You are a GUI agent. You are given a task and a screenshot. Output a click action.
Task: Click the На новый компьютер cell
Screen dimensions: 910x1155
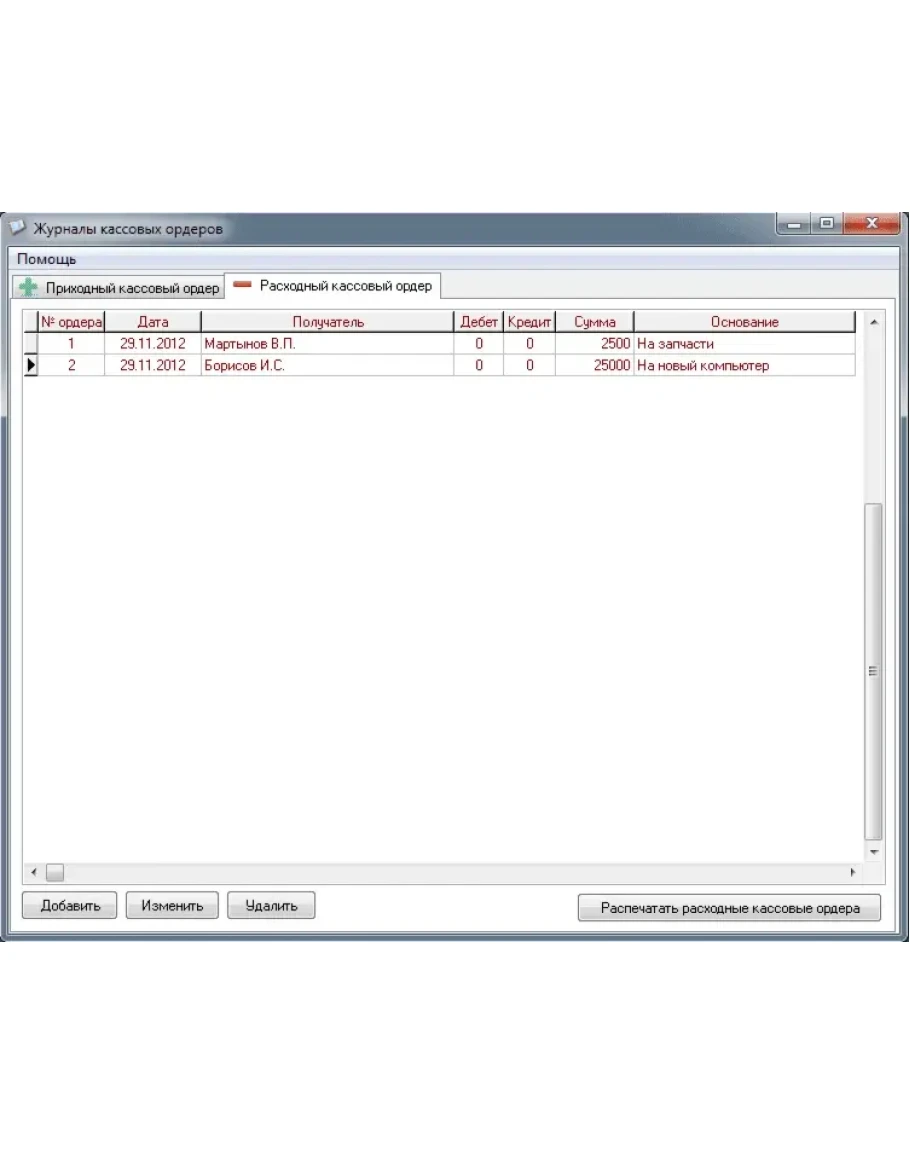point(744,366)
